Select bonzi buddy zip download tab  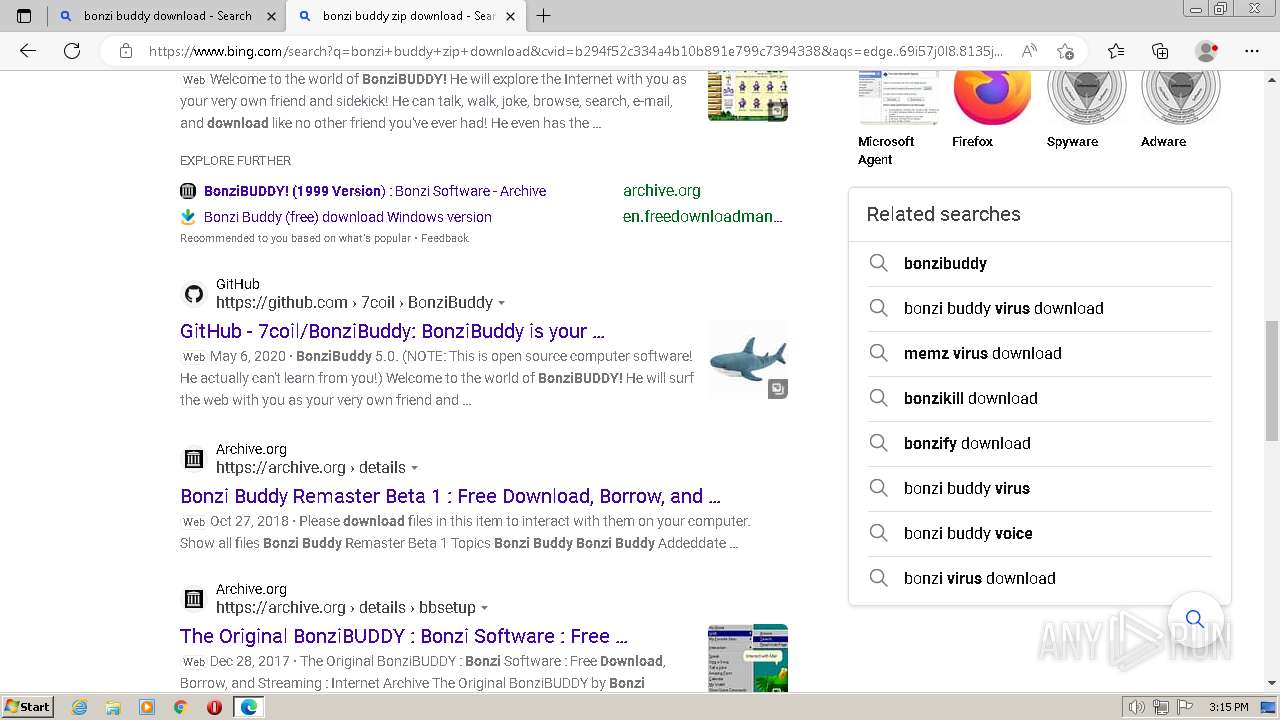point(406,16)
